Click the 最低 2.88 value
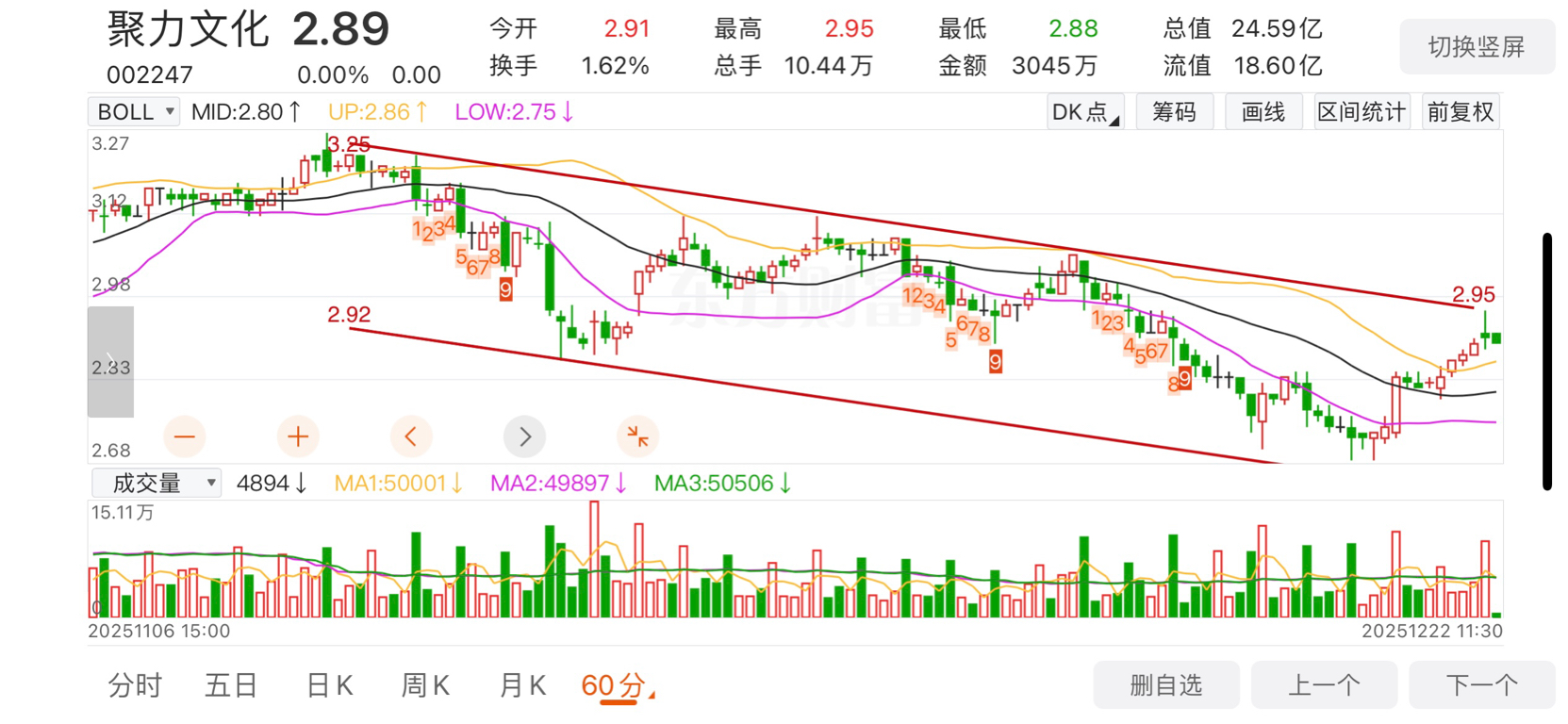The image size is (1568, 724). 1017,29
